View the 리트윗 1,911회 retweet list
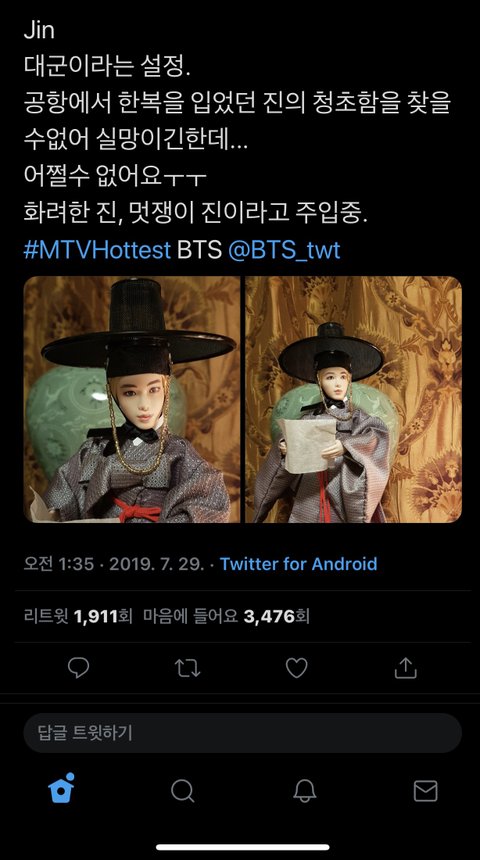Screen dimensions: 480x860 pos(78,616)
